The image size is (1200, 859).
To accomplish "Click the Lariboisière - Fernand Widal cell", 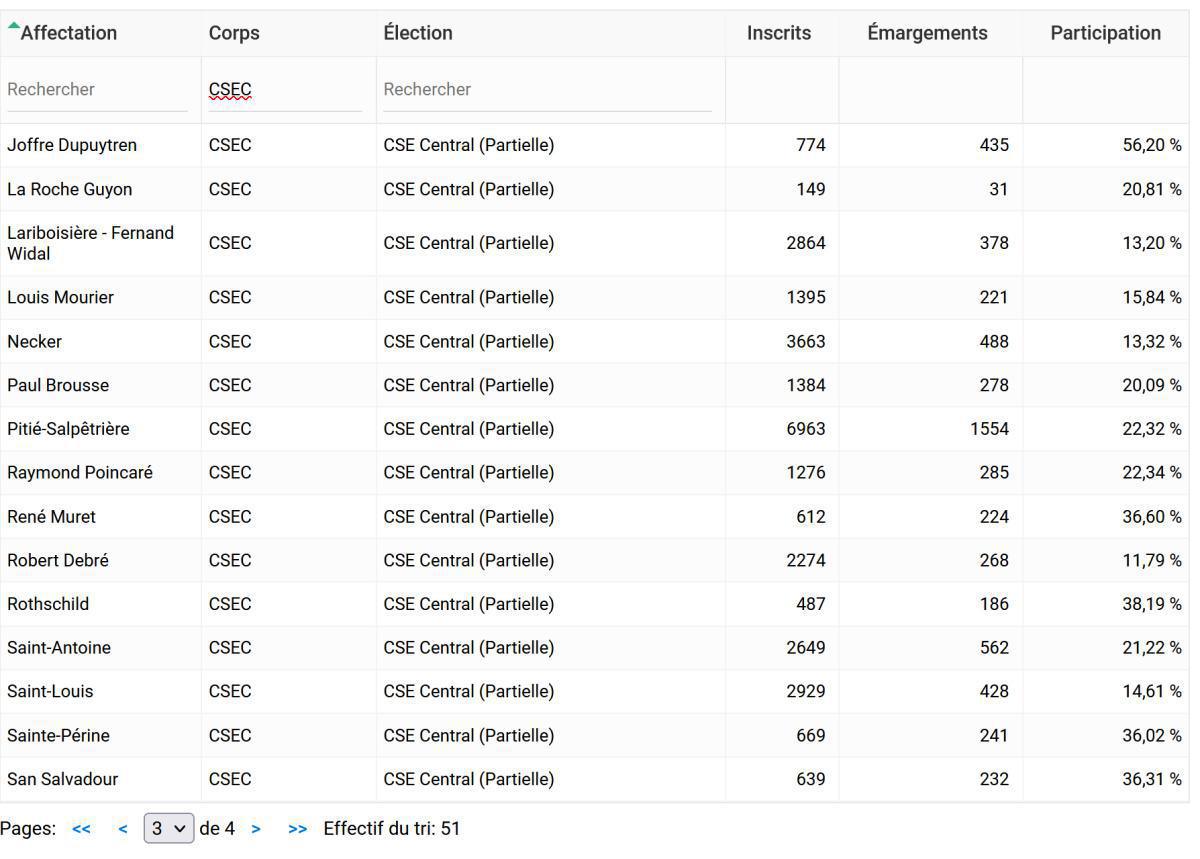I will click(x=91, y=243).
